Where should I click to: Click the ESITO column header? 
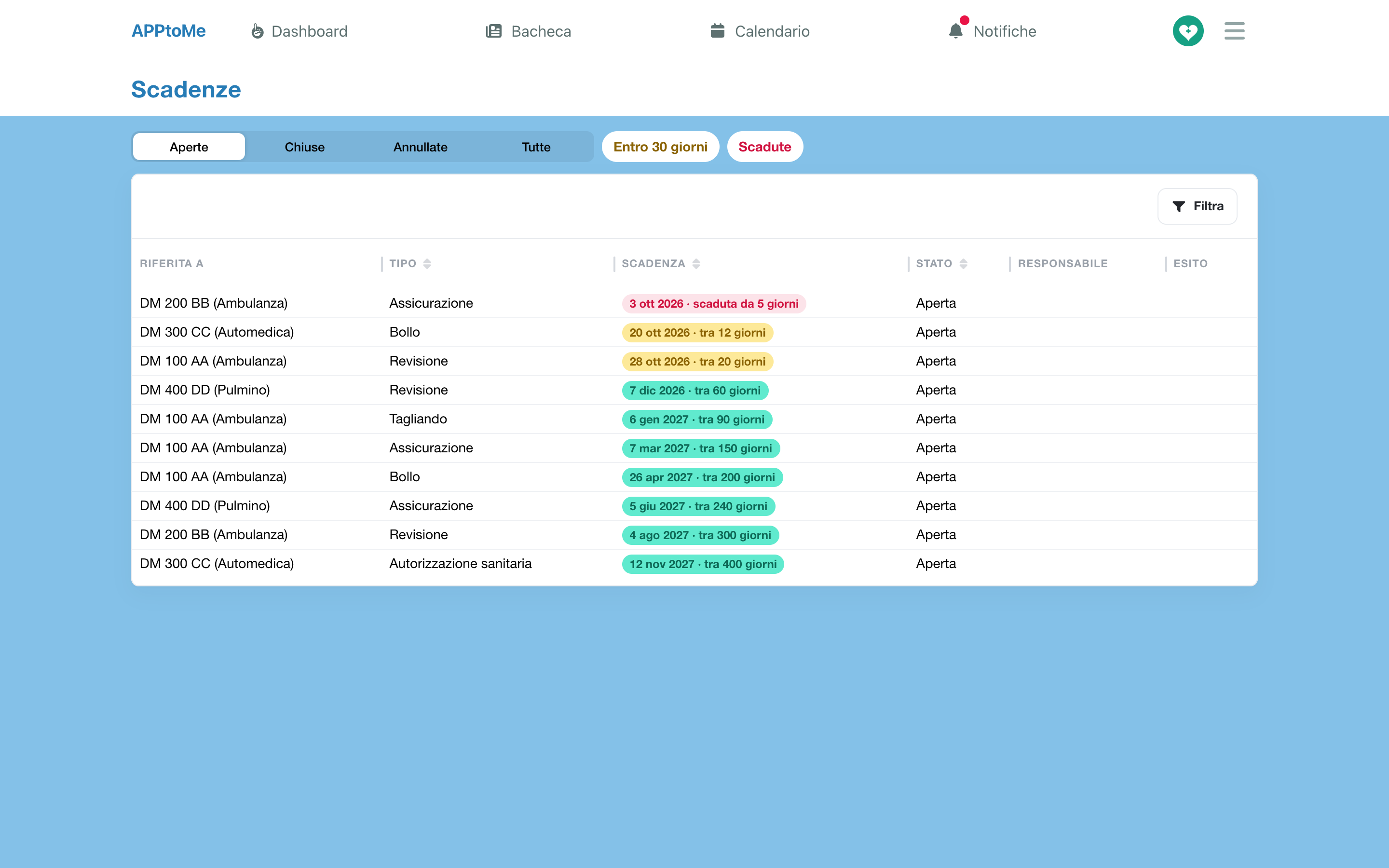(x=1190, y=263)
